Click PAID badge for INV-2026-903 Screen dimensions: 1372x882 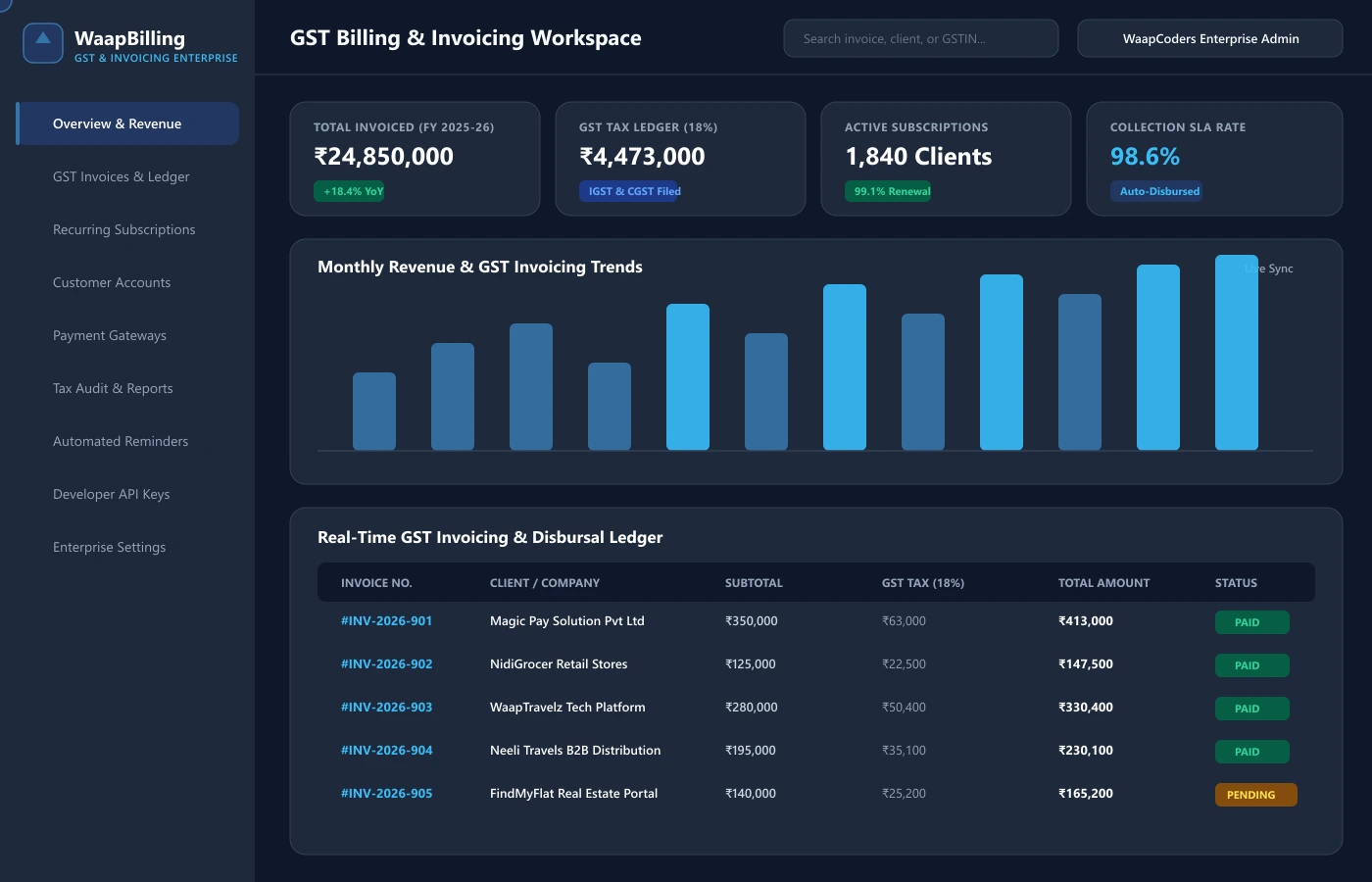(1252, 709)
